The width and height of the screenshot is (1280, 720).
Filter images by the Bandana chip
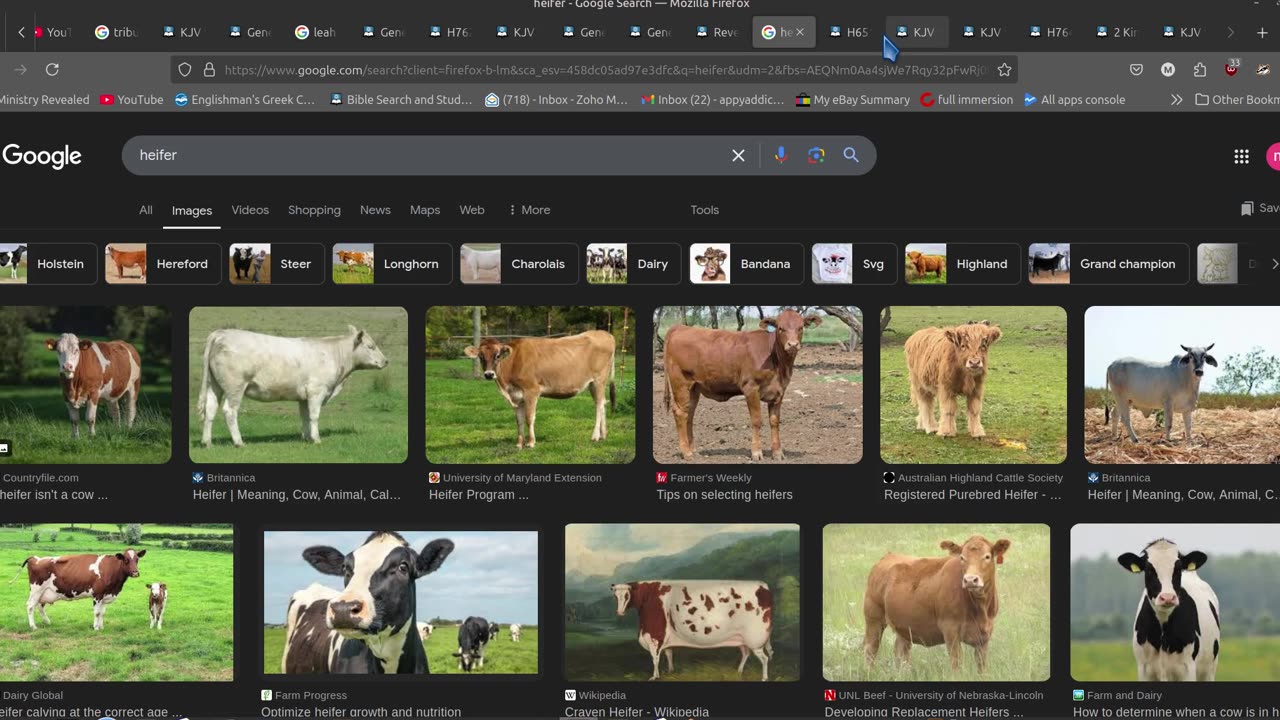(746, 264)
